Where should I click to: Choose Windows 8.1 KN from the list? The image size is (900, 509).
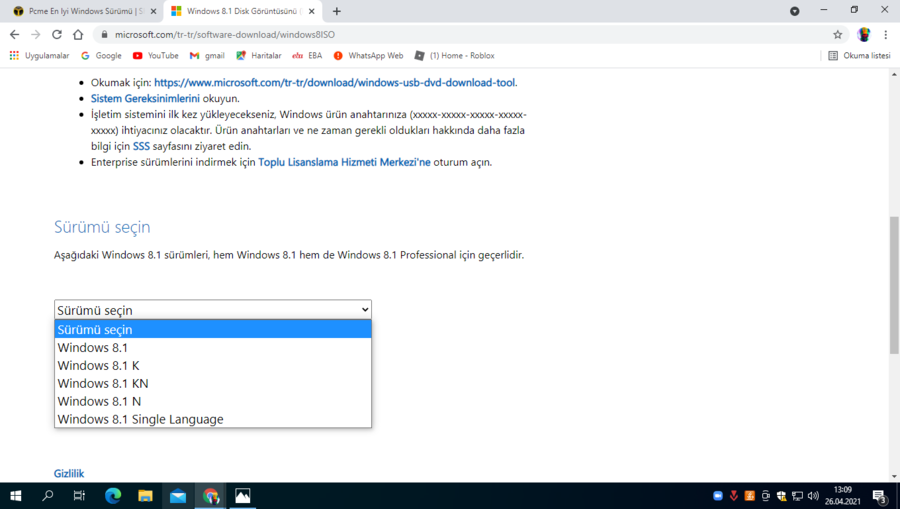tap(213, 383)
